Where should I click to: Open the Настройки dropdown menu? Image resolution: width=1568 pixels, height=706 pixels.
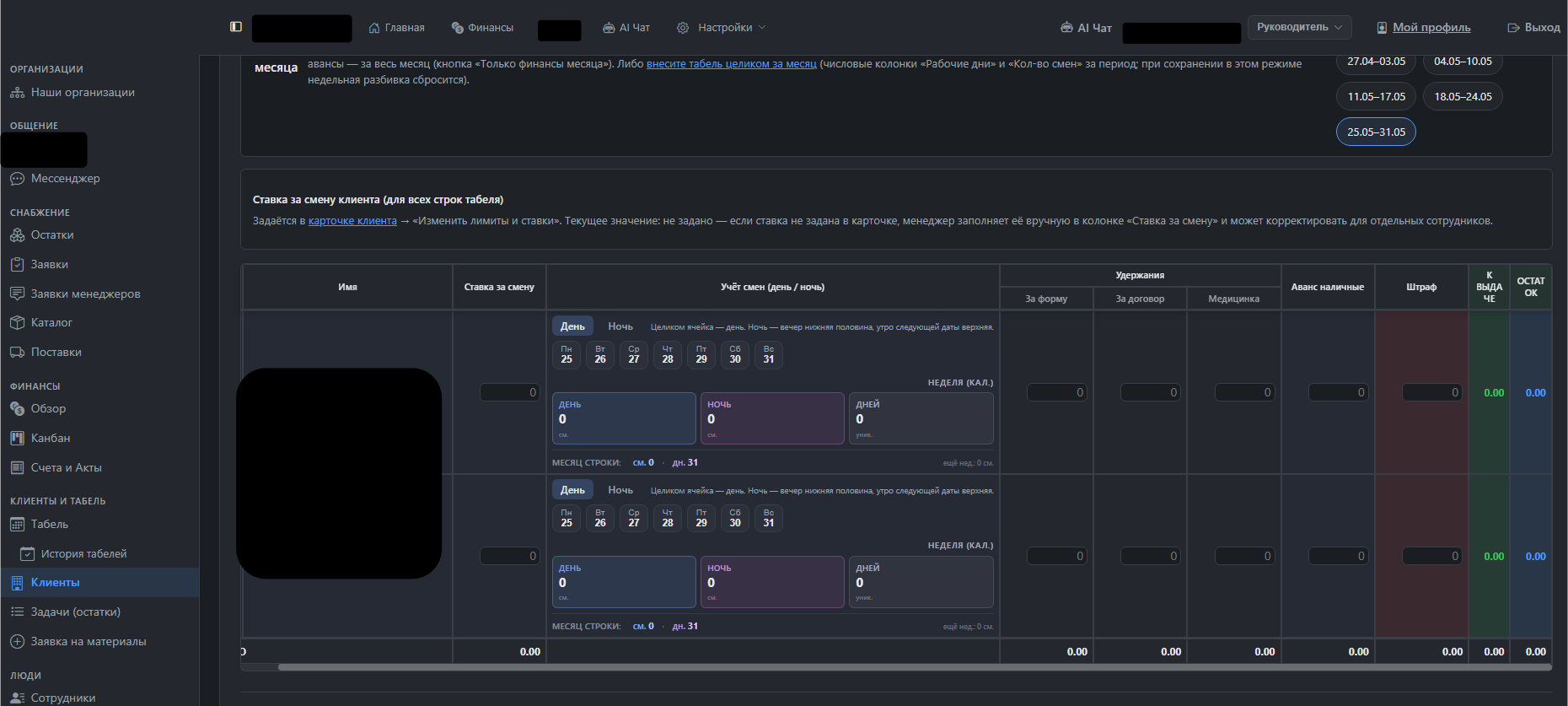tap(722, 28)
